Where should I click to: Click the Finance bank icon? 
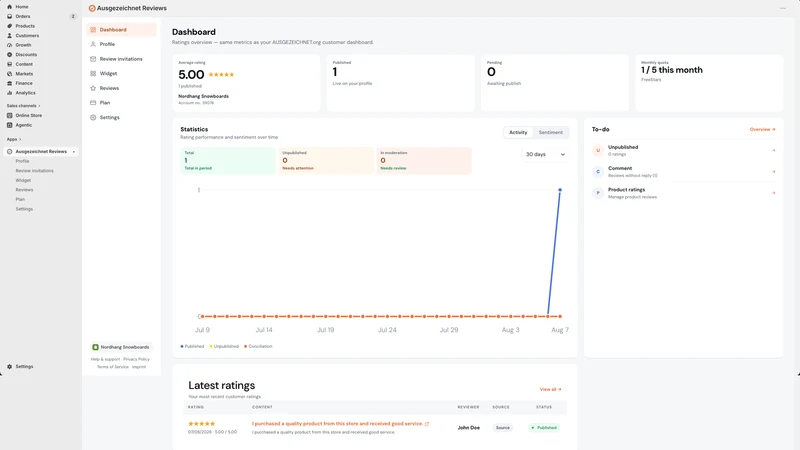[9, 83]
